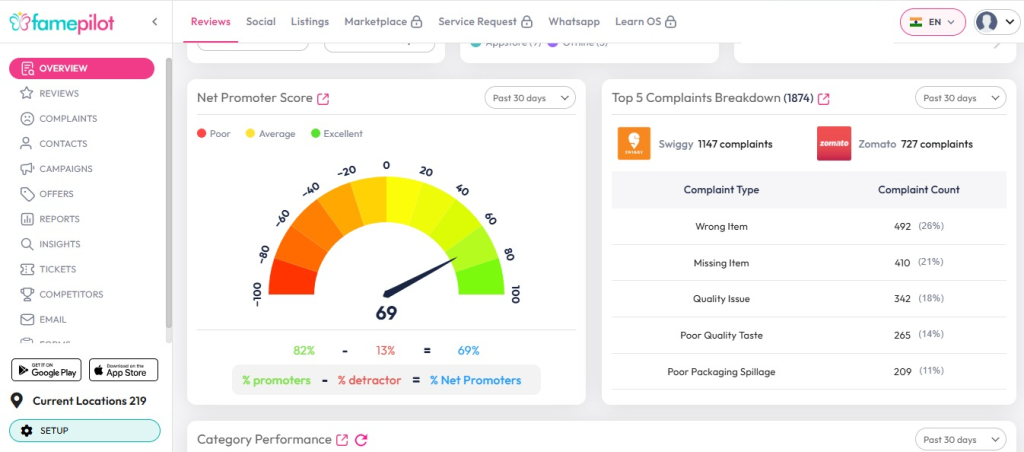
Task: Click the Offers tag icon
Action: tap(27, 194)
